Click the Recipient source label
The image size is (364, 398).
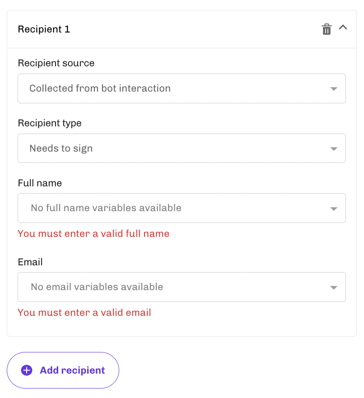pos(56,63)
